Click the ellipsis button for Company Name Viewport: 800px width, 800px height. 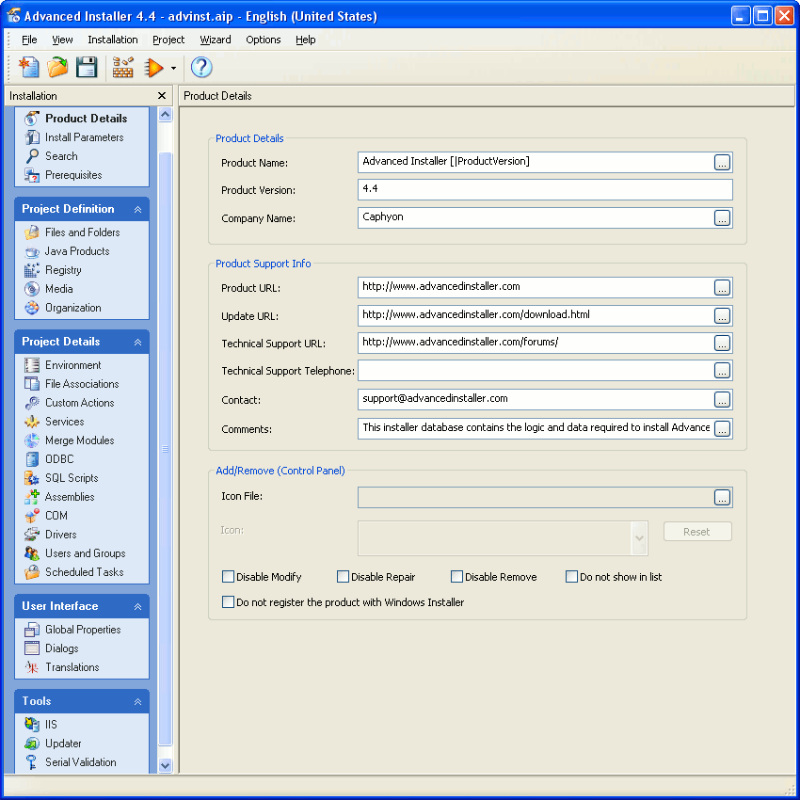pos(722,218)
